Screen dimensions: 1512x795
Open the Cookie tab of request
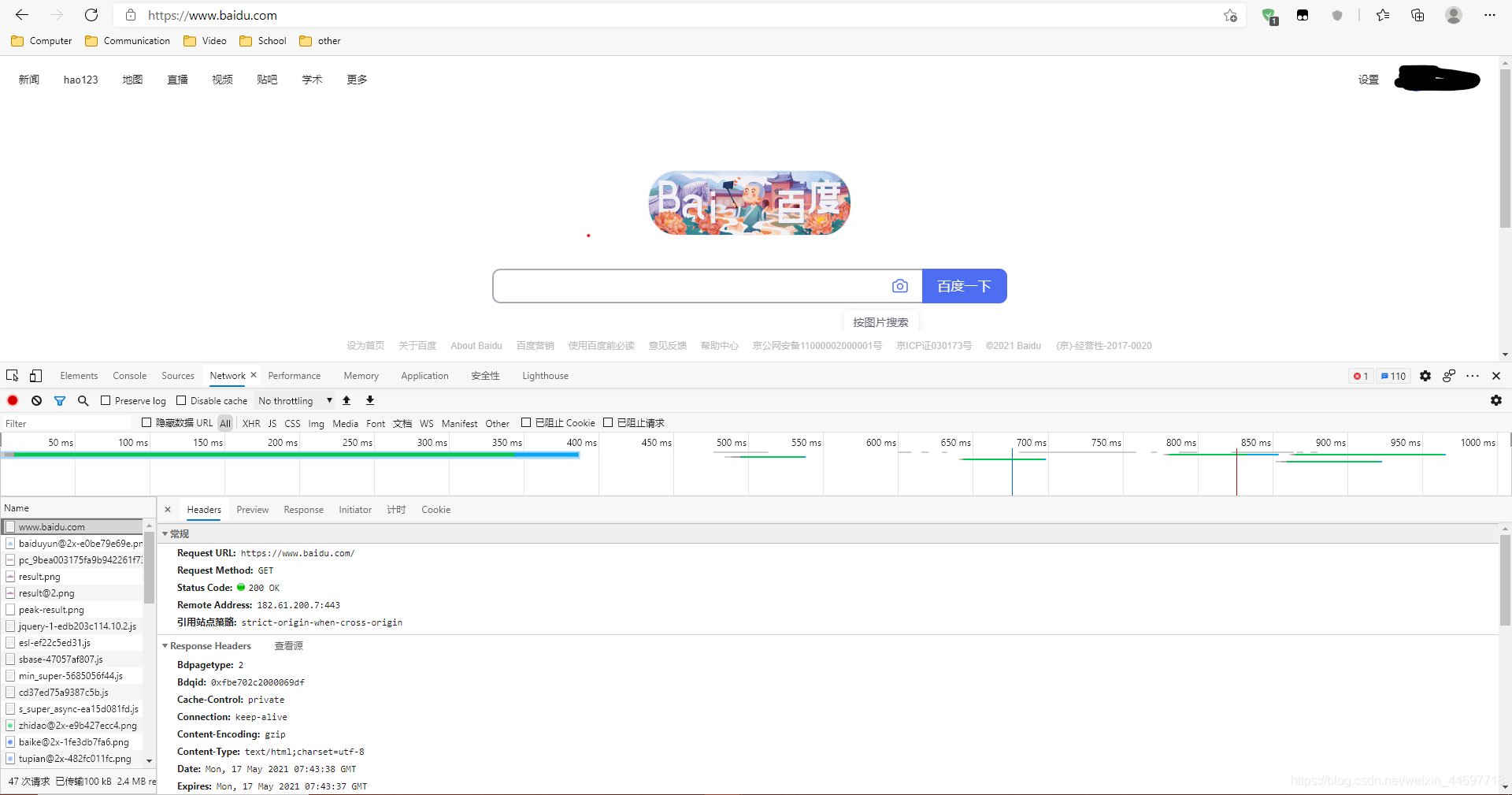(435, 510)
